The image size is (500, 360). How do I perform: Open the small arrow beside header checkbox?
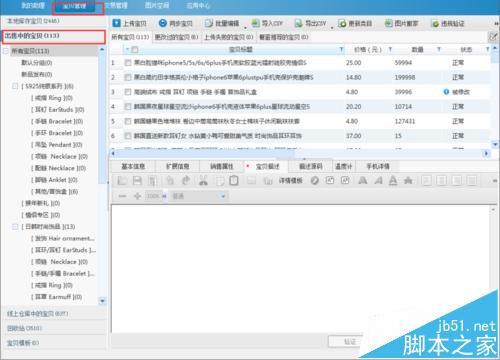(x=127, y=50)
